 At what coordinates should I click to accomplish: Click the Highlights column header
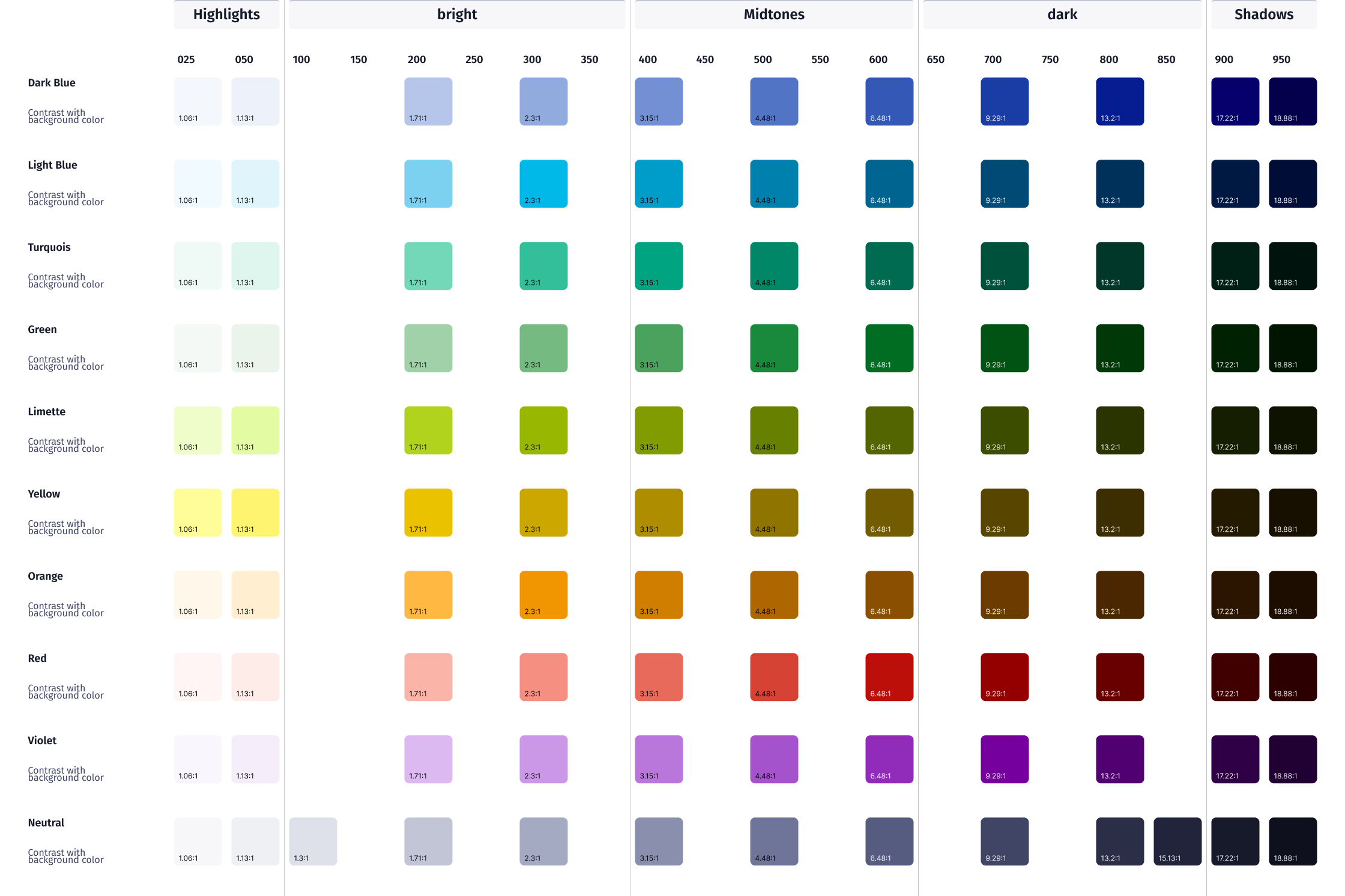pyautogui.click(x=226, y=14)
